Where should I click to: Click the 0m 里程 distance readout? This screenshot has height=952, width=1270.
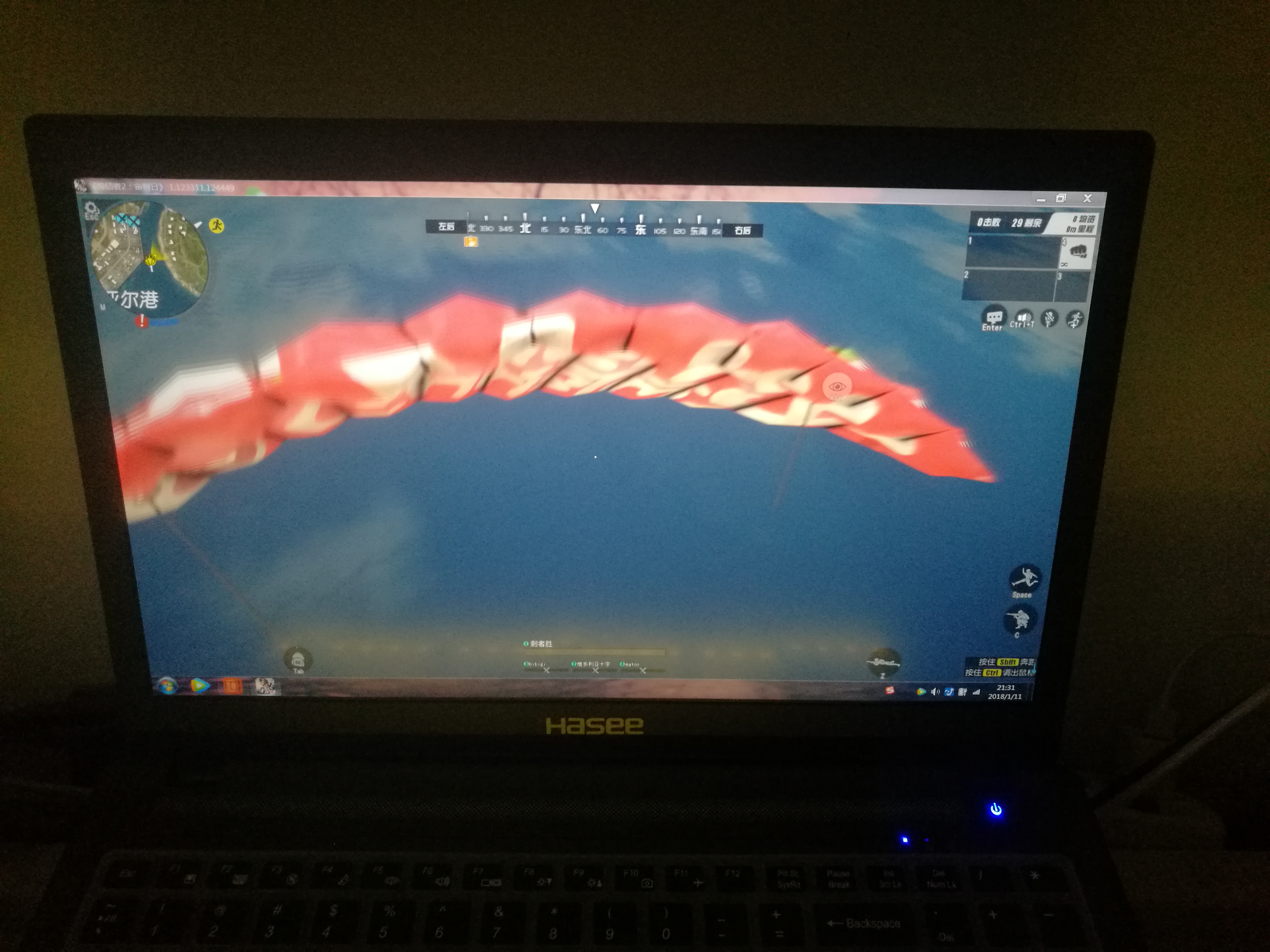[1081, 230]
